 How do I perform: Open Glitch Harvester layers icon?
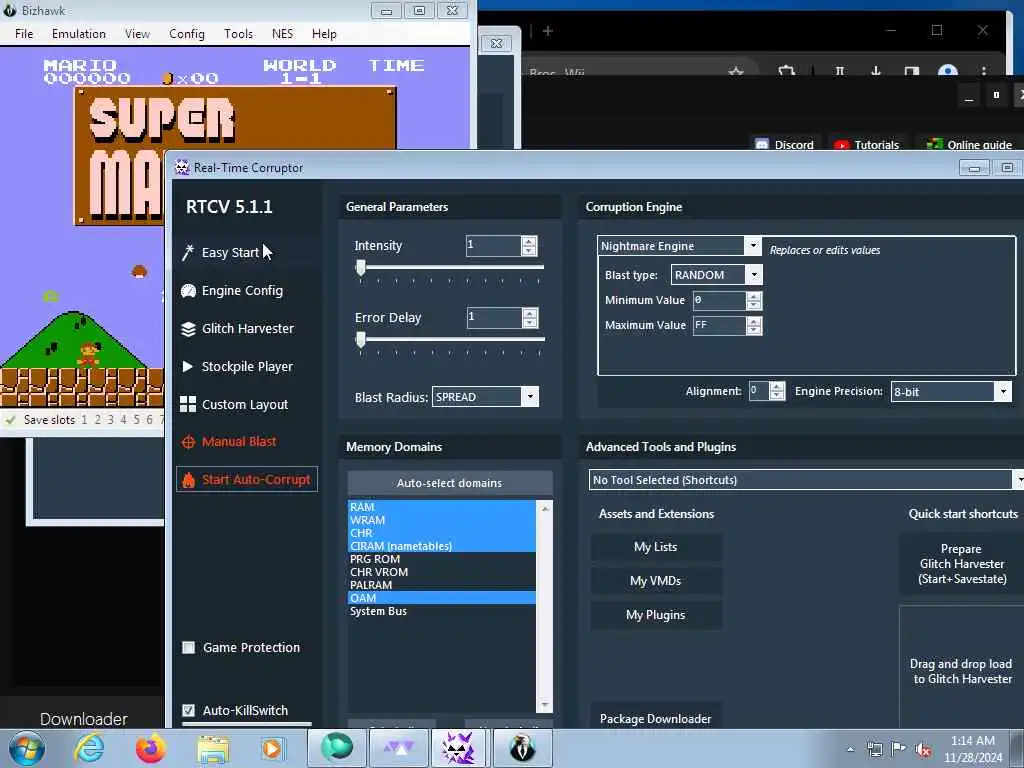click(188, 328)
